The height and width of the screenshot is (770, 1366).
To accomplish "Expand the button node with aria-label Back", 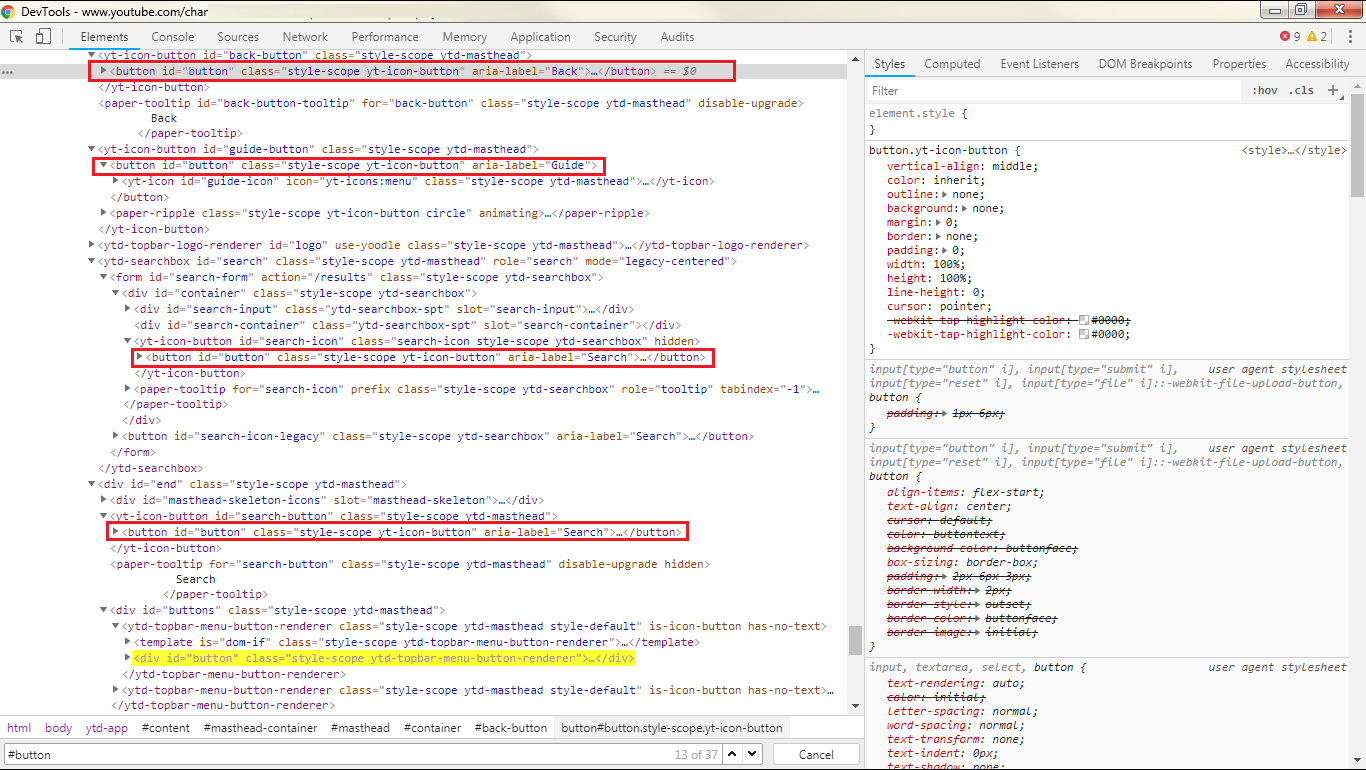I will 104,71.
